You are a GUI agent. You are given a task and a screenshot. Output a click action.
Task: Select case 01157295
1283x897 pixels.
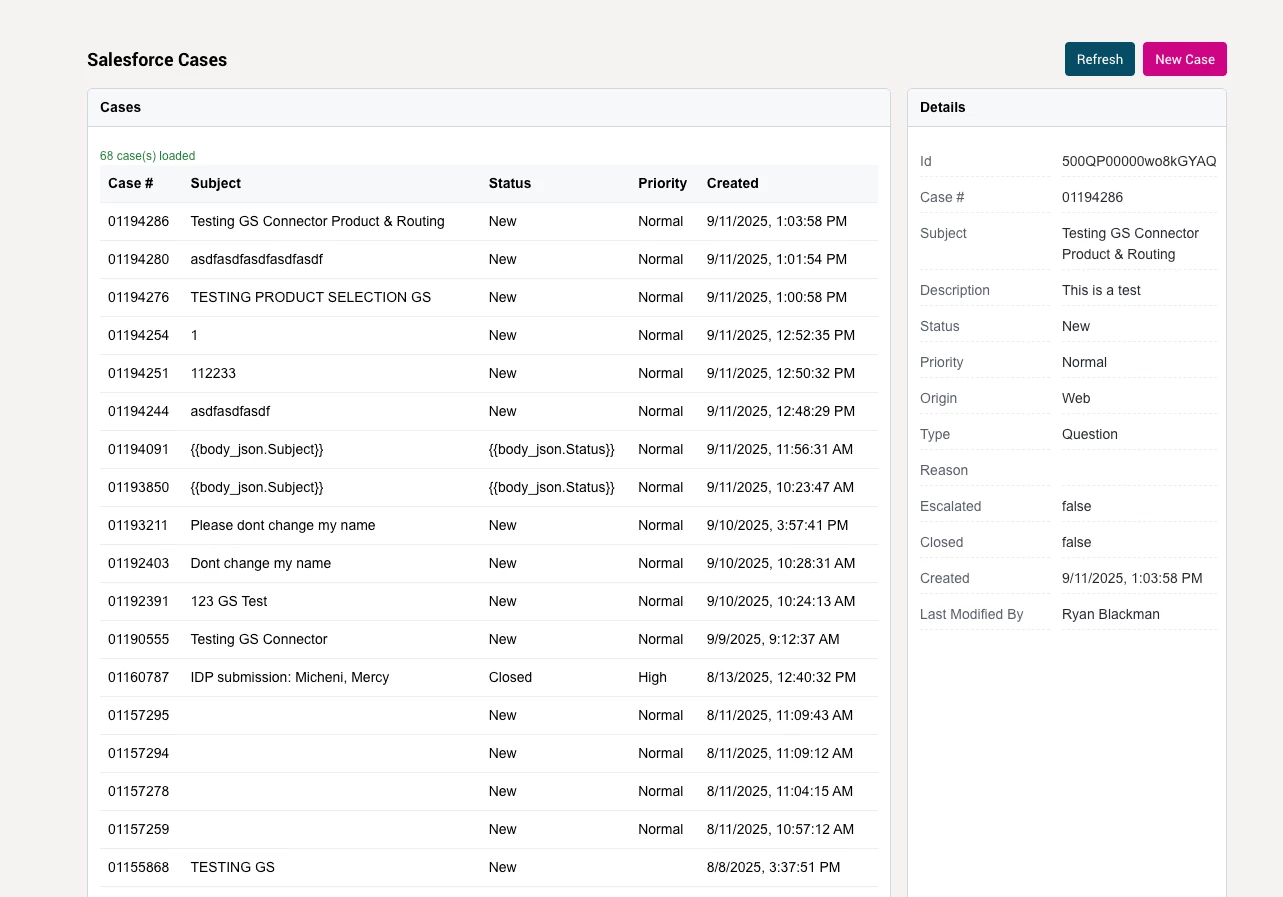tap(489, 715)
